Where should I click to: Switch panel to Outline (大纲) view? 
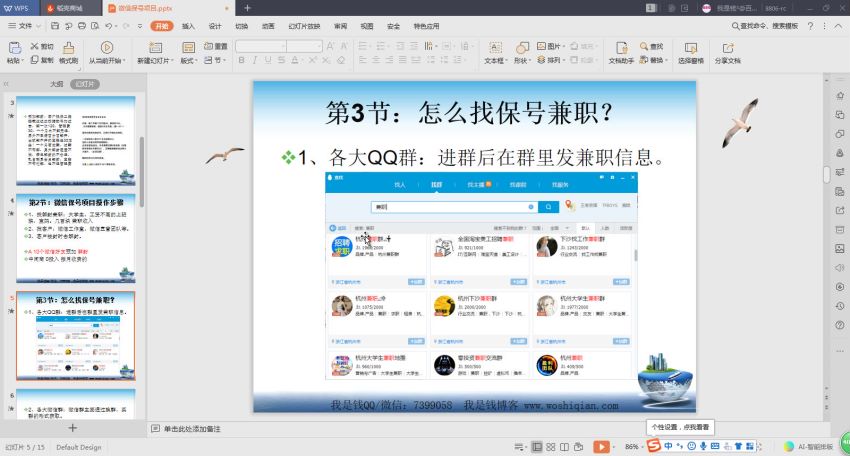56,84
